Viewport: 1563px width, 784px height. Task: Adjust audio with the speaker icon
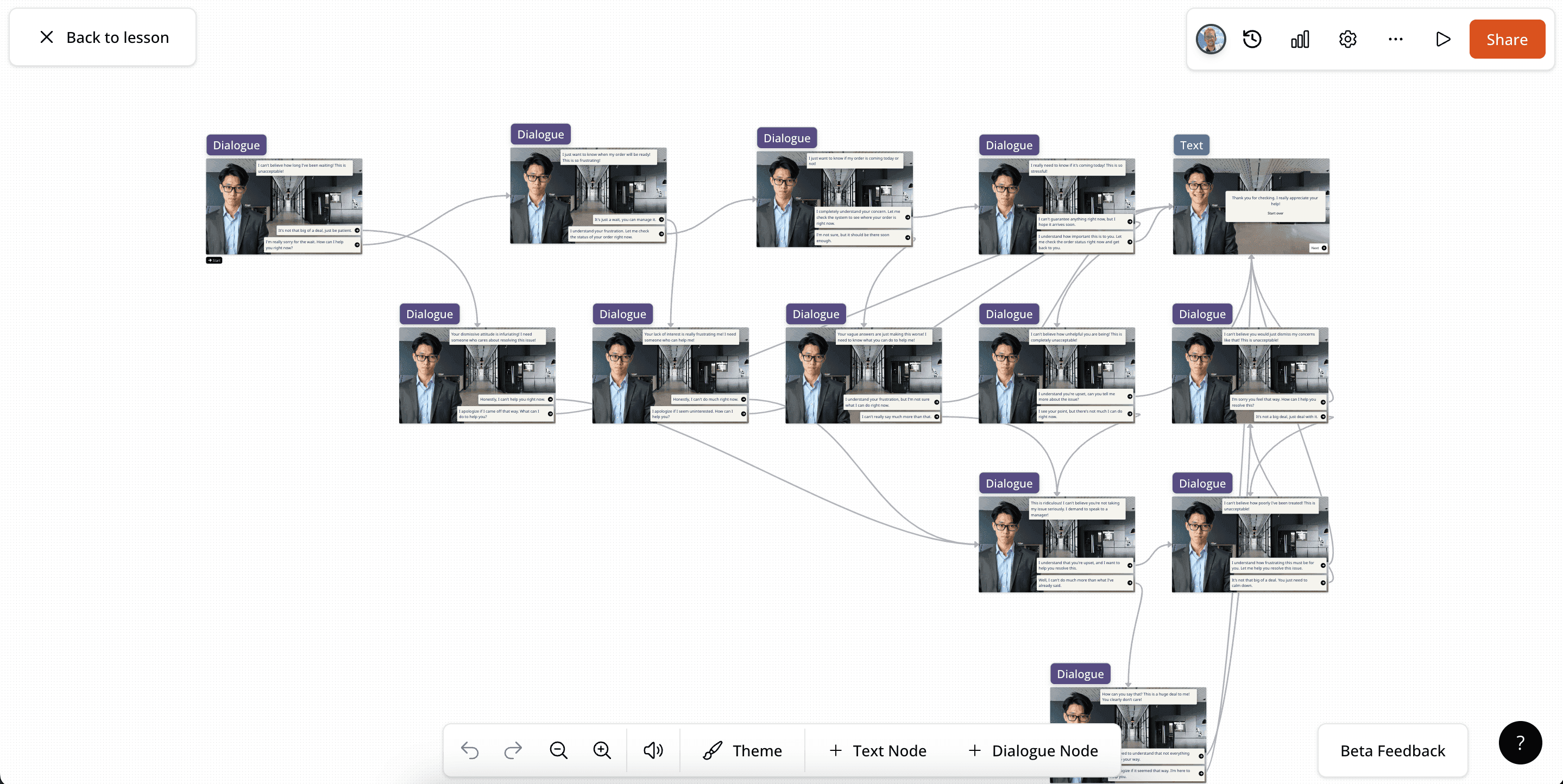tap(653, 750)
